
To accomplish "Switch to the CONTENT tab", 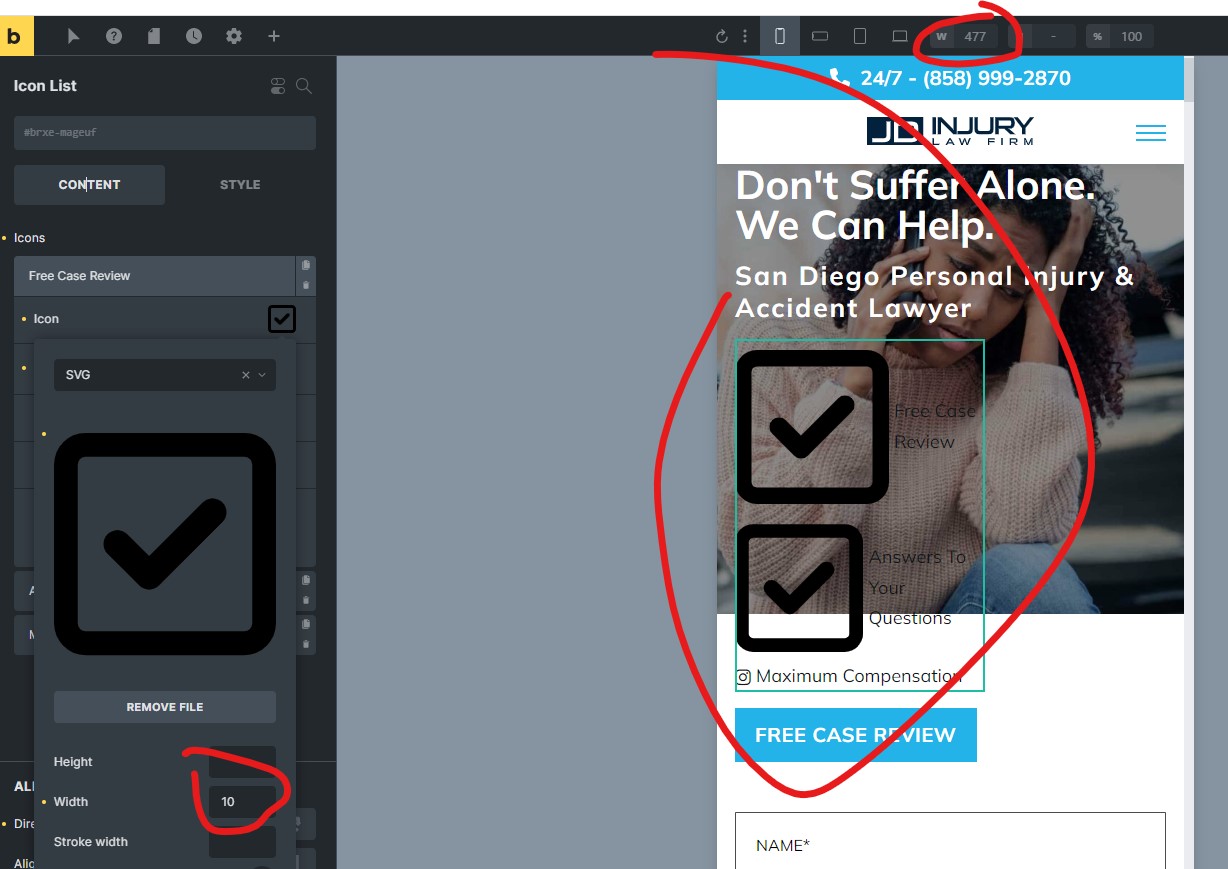I will tap(89, 185).
